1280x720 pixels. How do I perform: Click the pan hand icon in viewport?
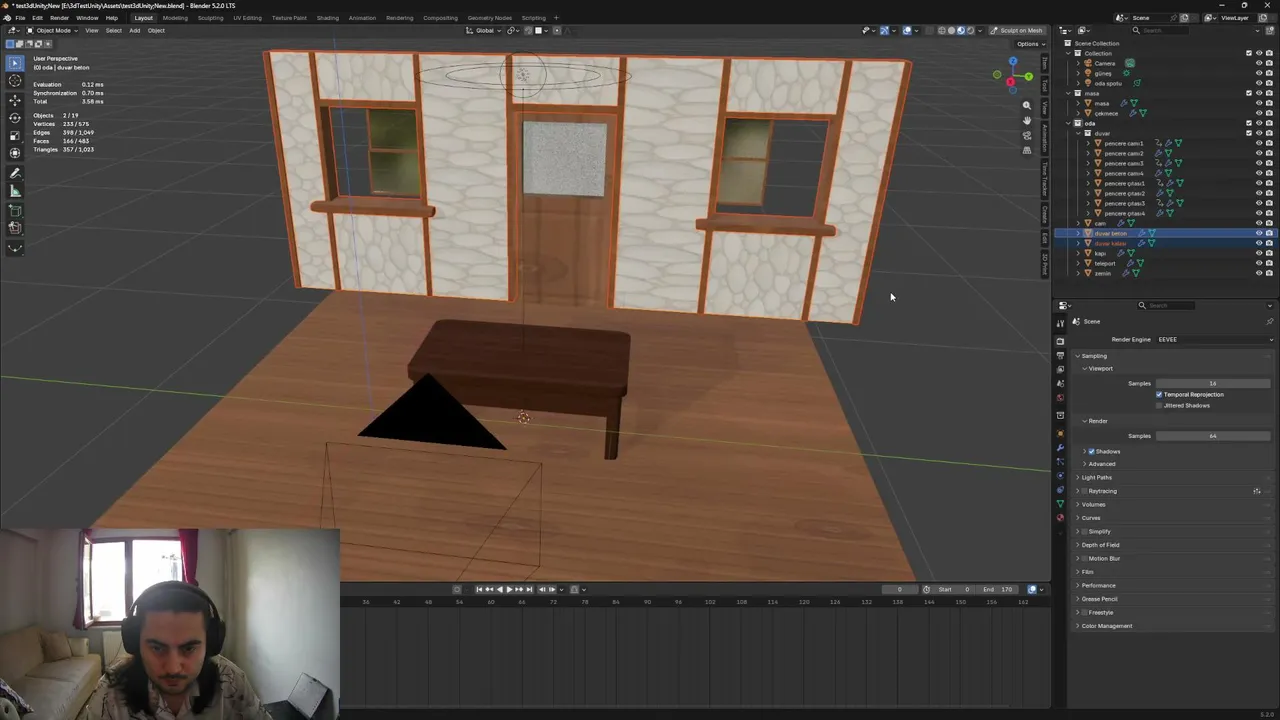[x=1027, y=120]
